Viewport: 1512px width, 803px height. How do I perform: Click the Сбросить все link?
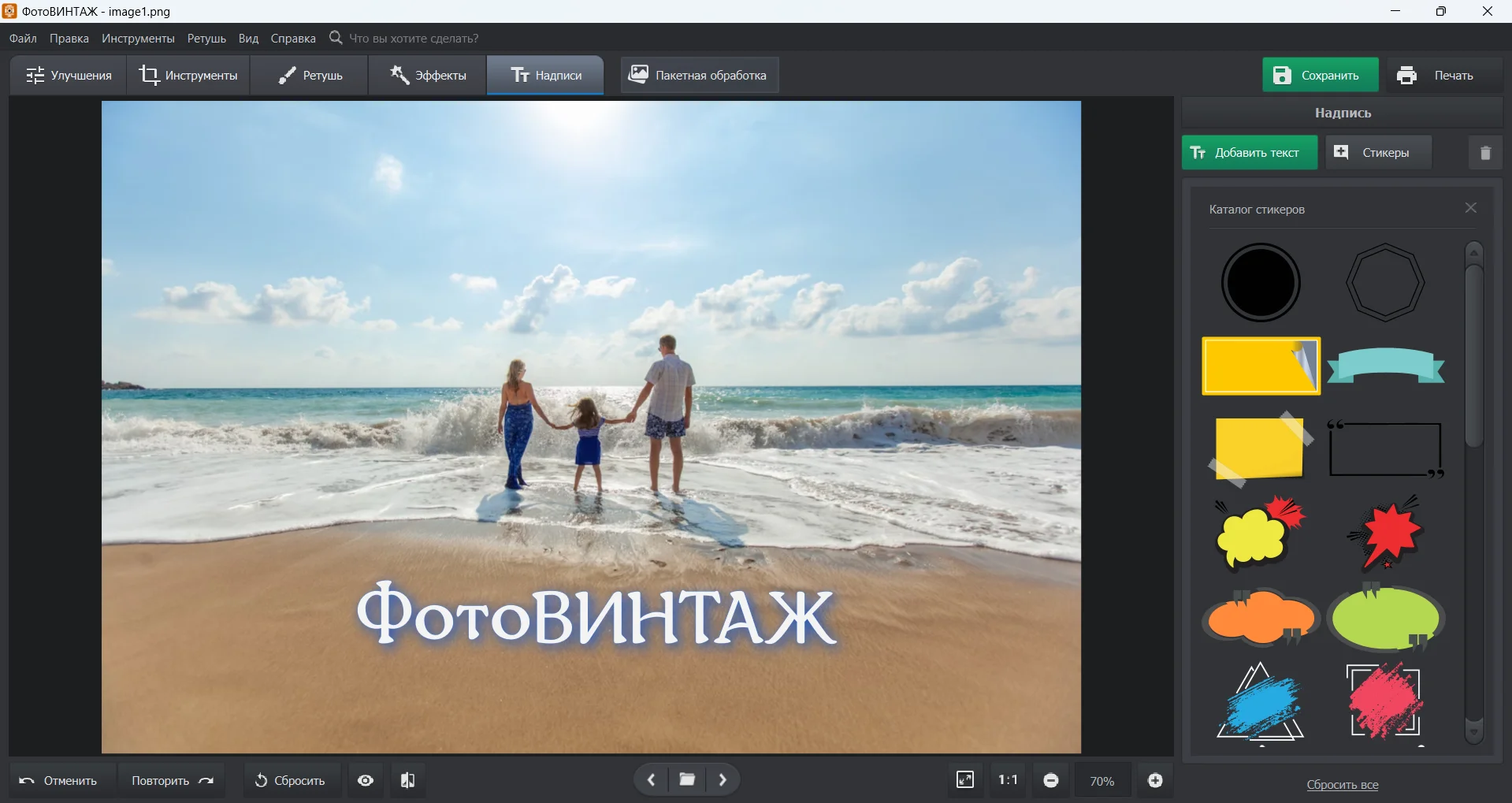[x=1342, y=784]
